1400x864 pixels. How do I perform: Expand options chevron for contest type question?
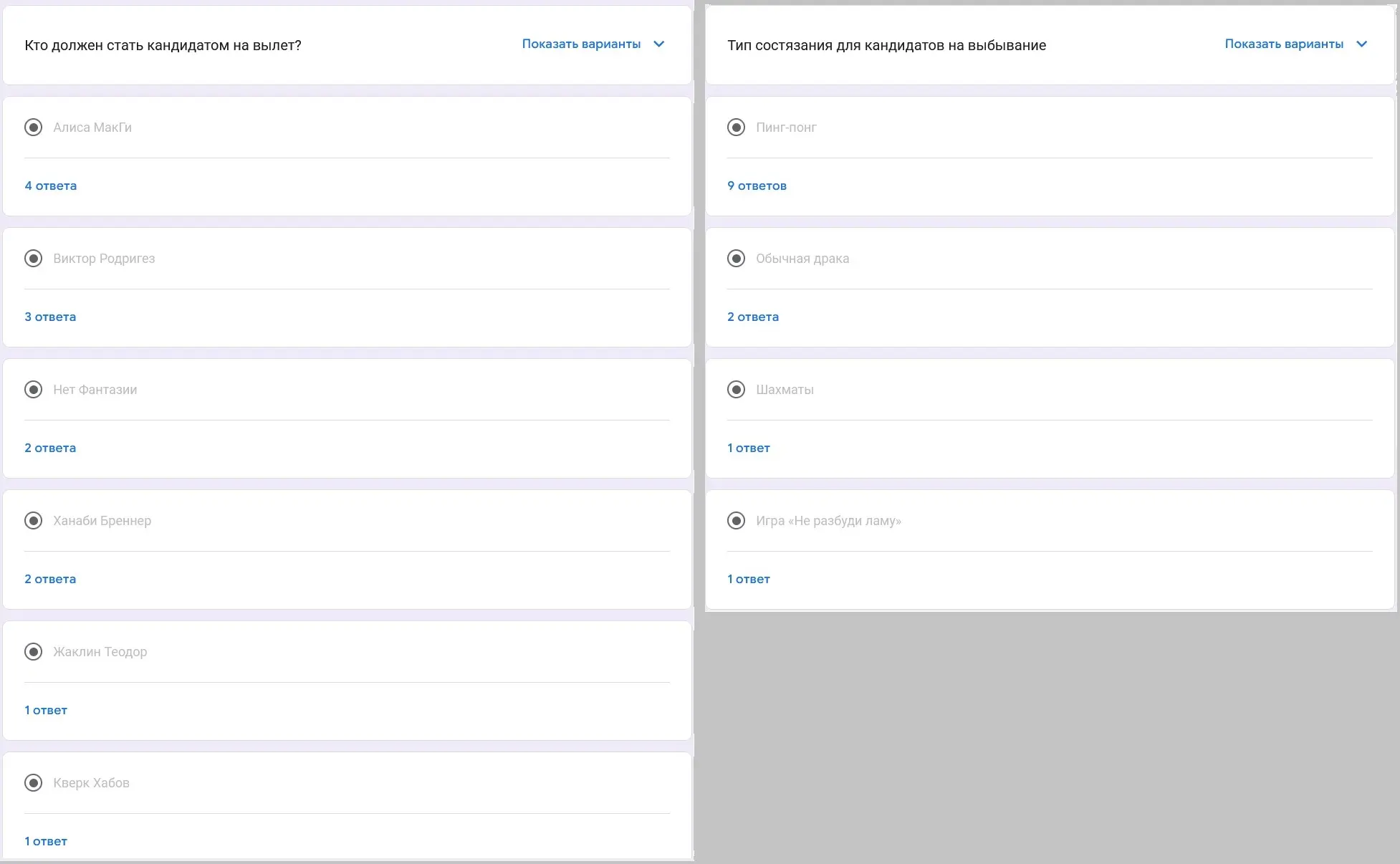coord(1362,44)
